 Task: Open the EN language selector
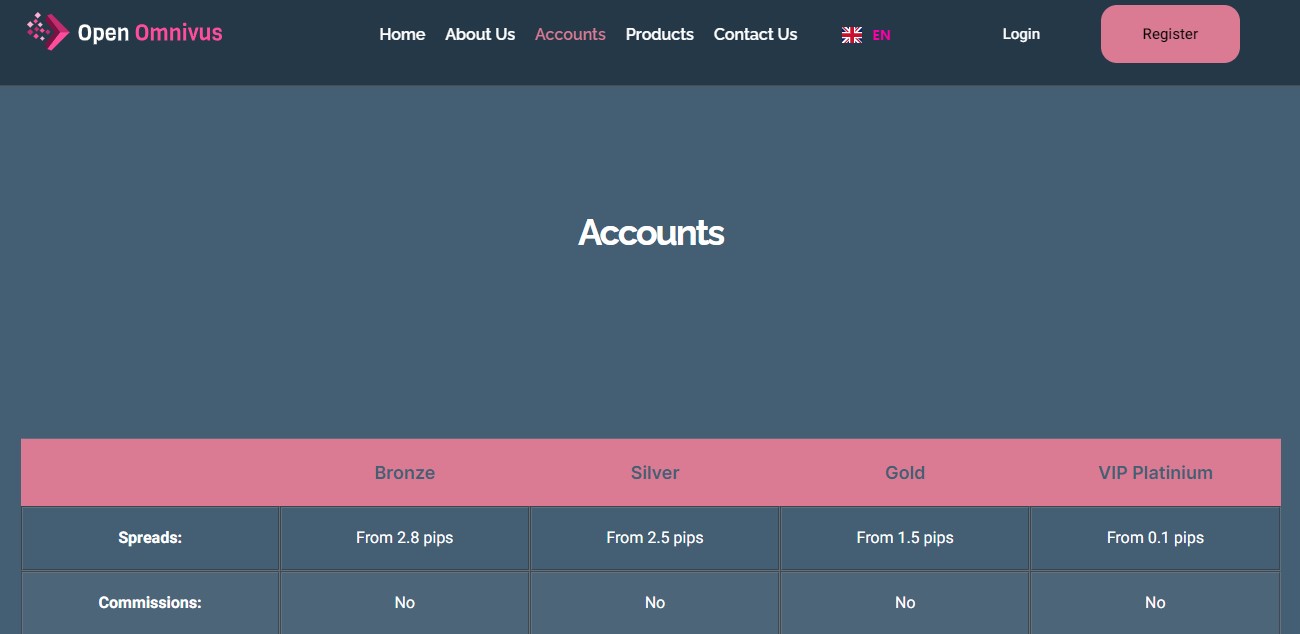881,35
